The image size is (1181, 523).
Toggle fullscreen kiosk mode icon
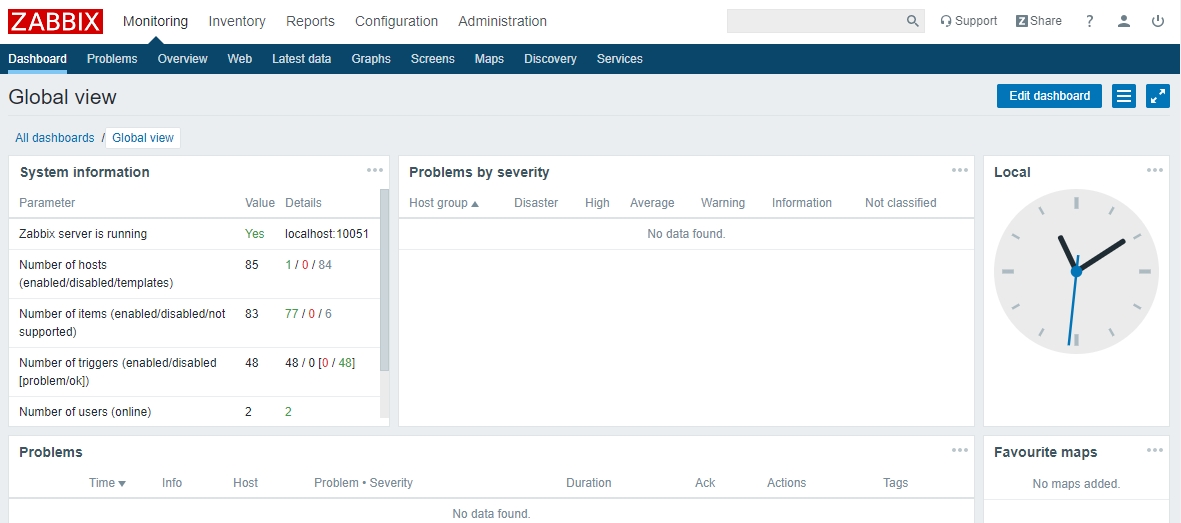(x=1158, y=96)
